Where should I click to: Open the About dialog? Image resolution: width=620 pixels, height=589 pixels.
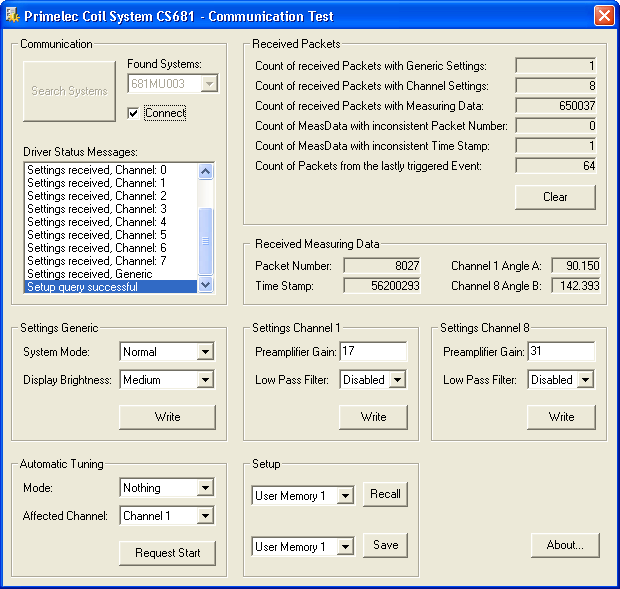(565, 545)
